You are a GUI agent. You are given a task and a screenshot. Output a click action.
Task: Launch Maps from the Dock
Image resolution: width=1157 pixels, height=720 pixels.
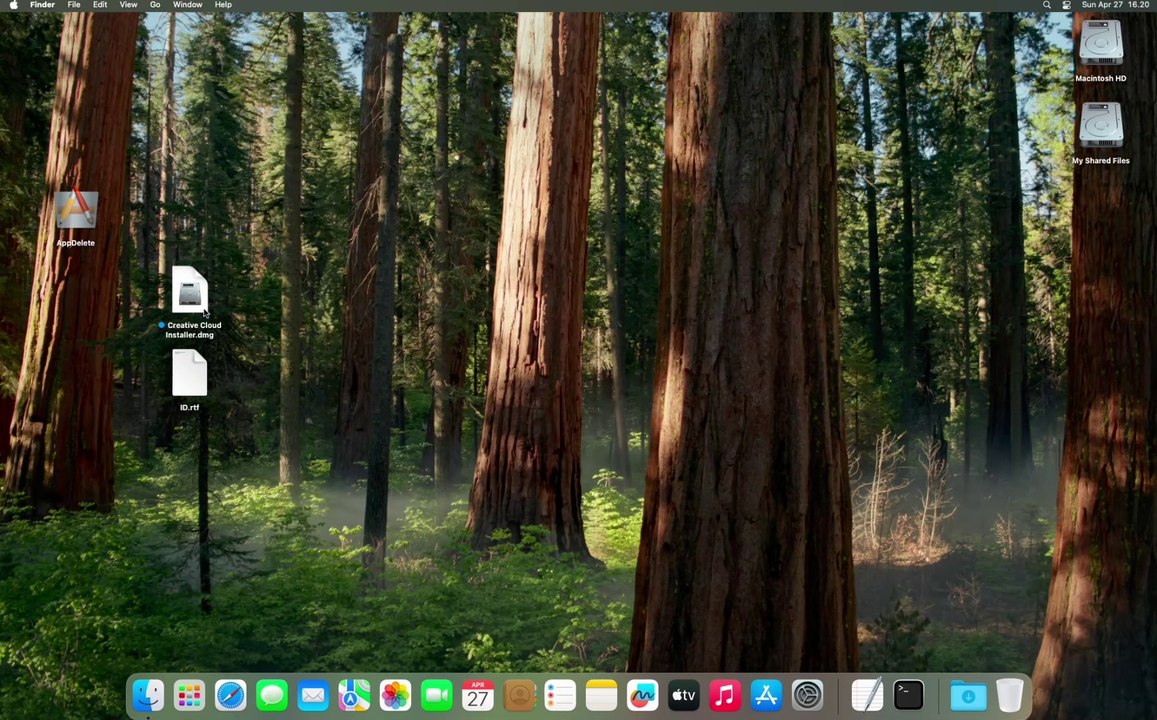(x=354, y=695)
